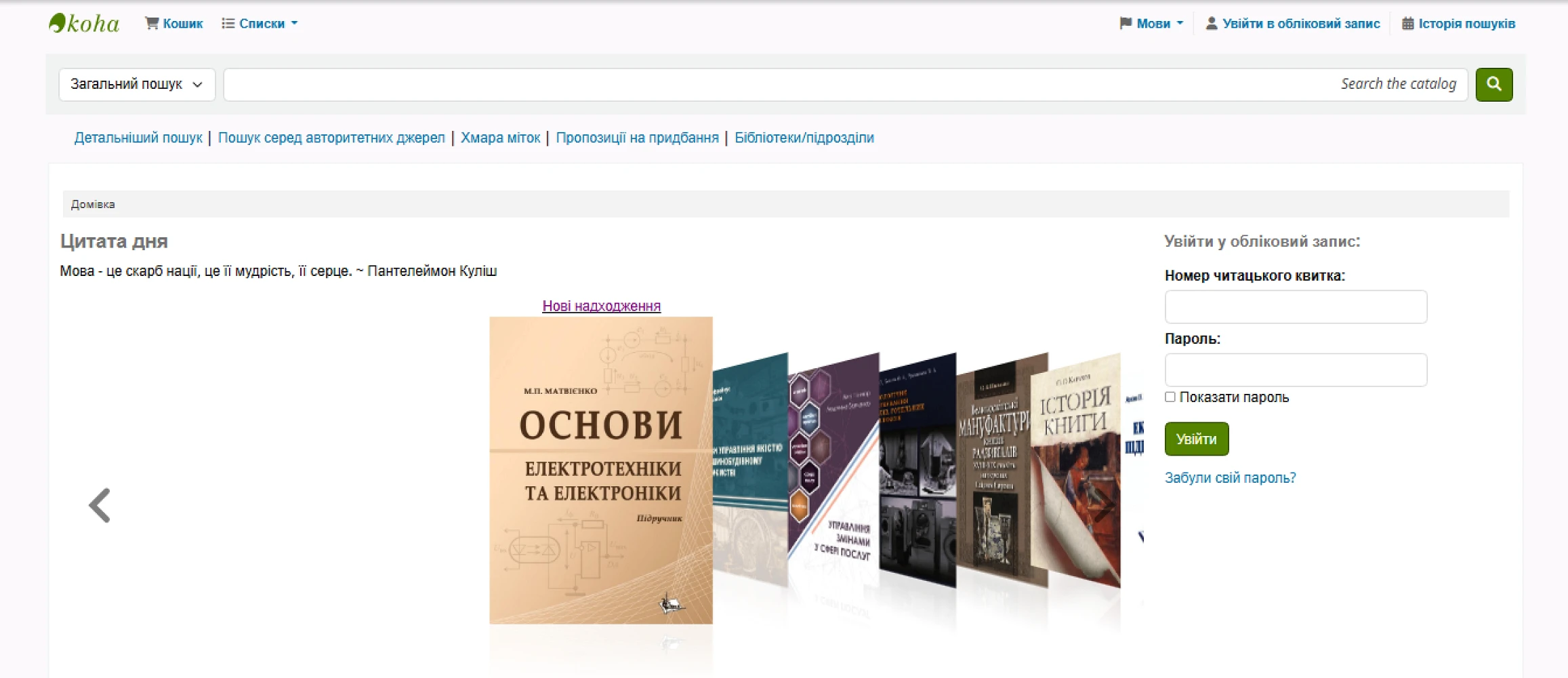Image resolution: width=1568 pixels, height=678 pixels.
Task: Open the Кошик cart
Action: [x=174, y=24]
